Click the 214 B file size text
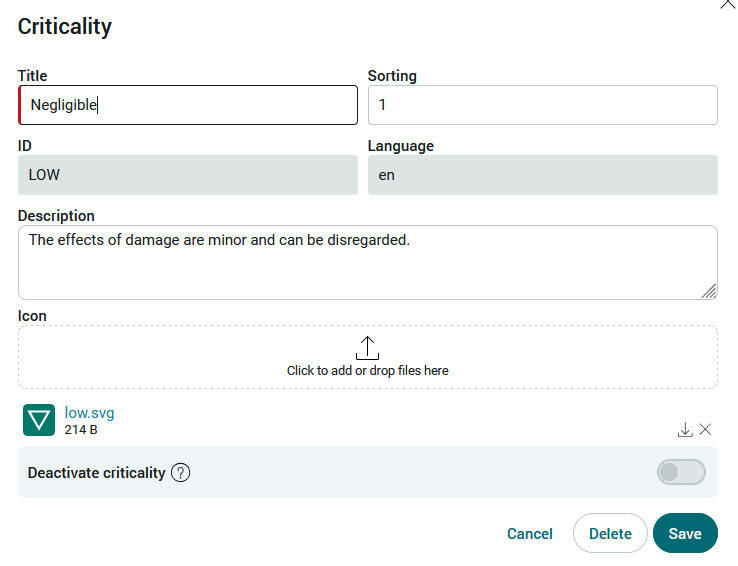This screenshot has width=738, height=566. click(81, 430)
